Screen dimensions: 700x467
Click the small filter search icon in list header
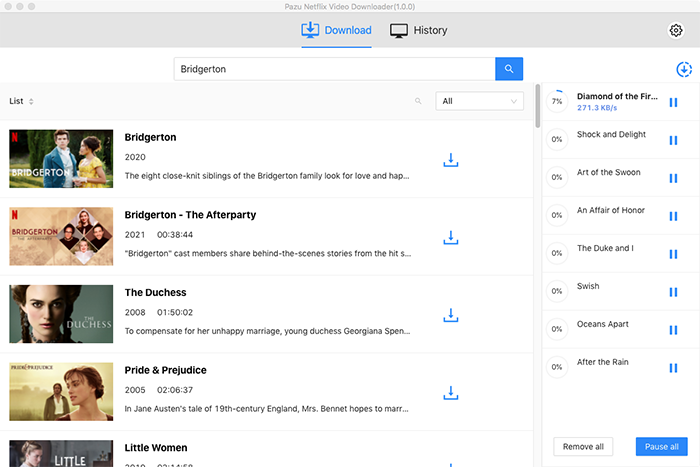click(418, 101)
